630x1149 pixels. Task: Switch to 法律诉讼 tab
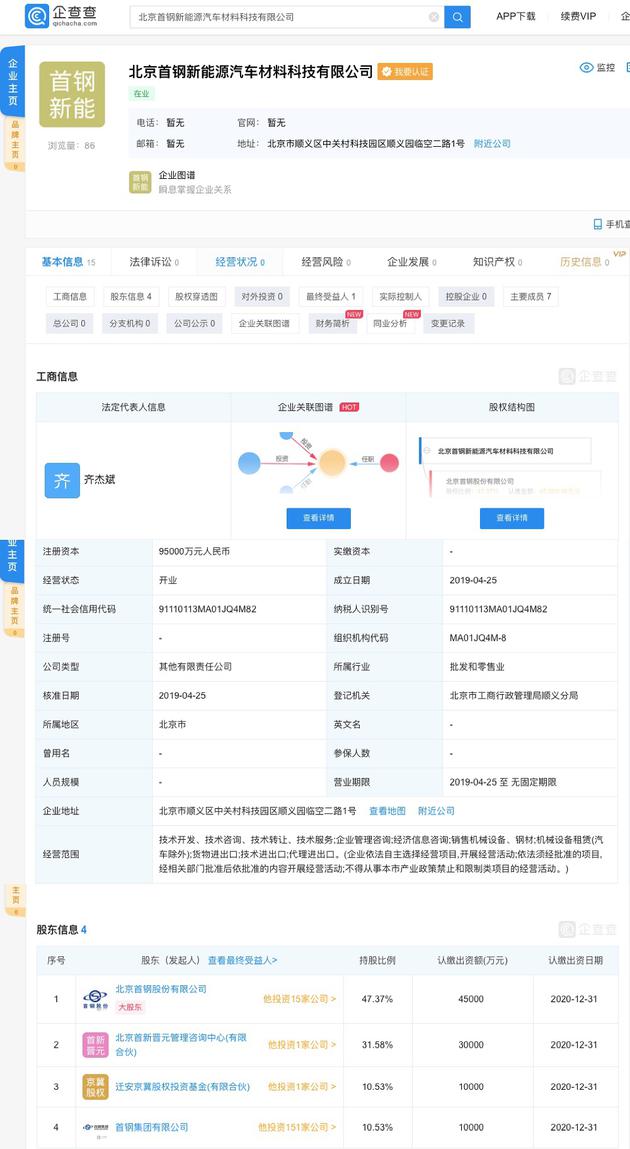[x=154, y=262]
